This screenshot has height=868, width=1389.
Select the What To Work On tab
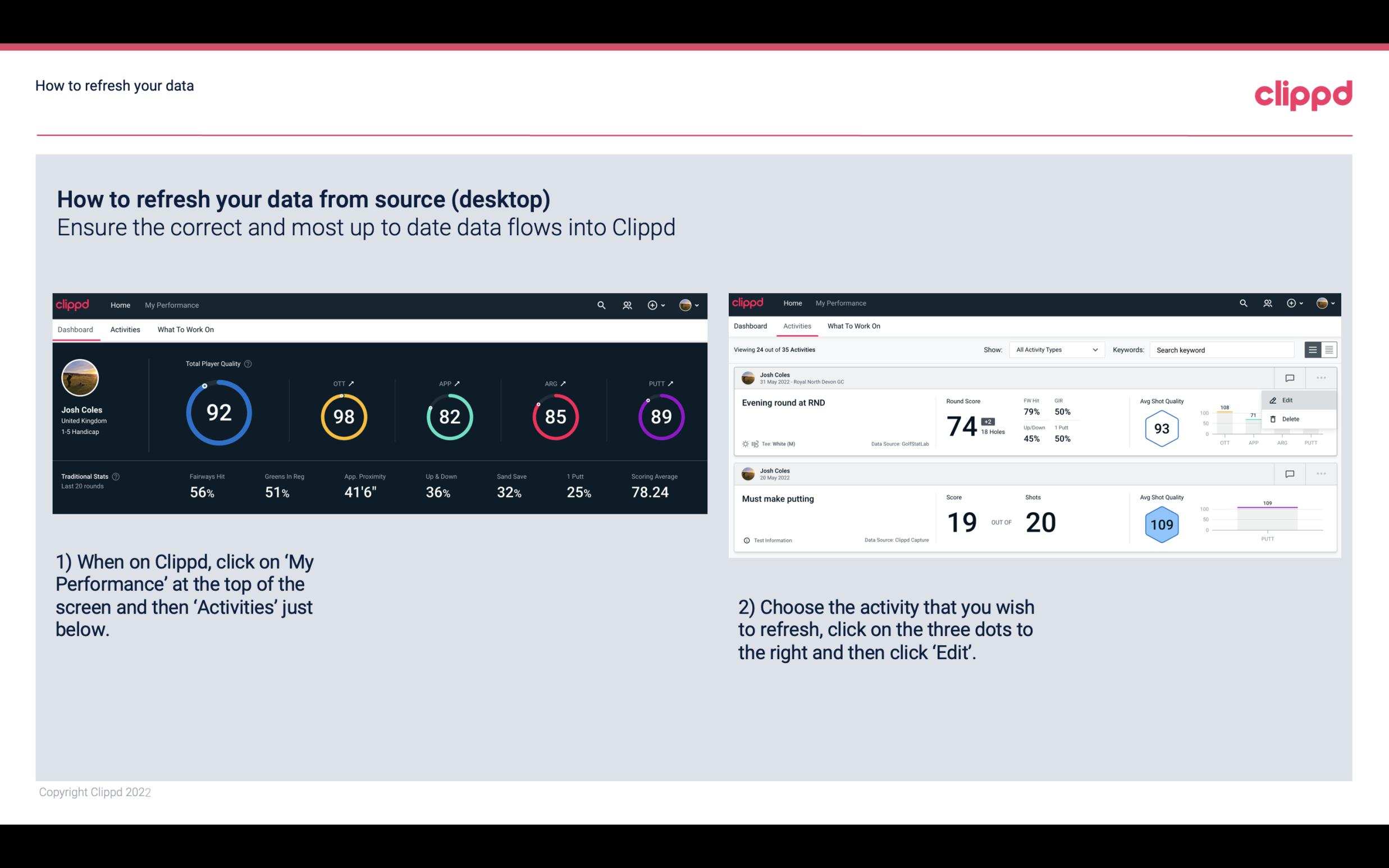pyautogui.click(x=185, y=329)
